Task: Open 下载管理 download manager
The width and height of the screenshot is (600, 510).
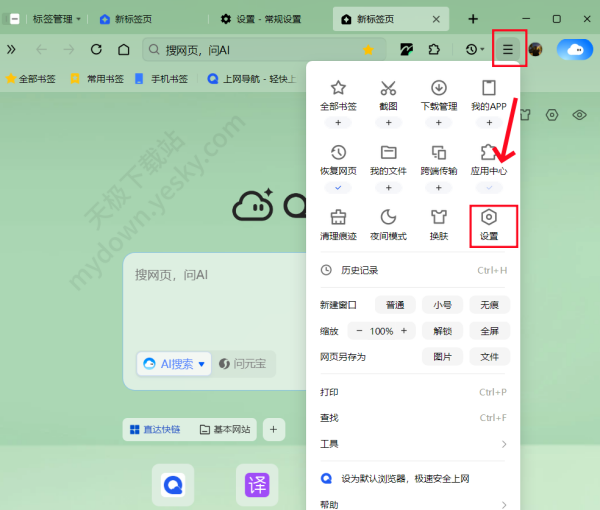Action: click(438, 94)
